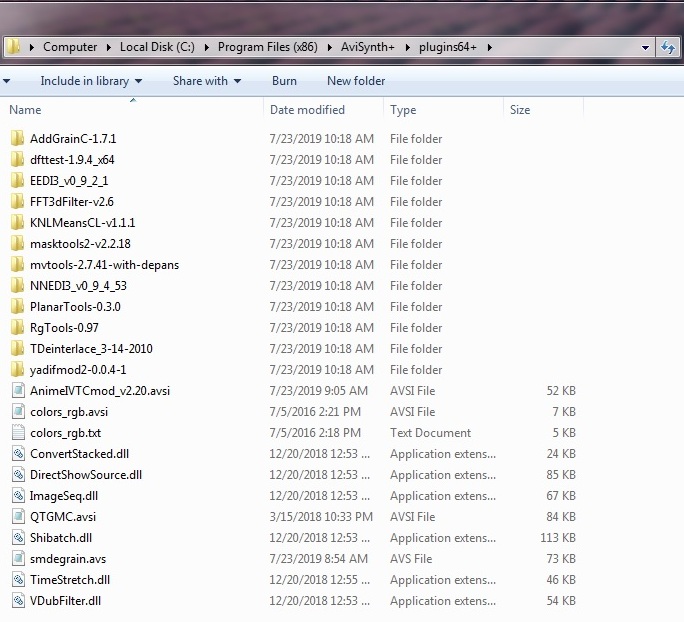Select the VDubFilter.dll file name

pyautogui.click(x=65, y=601)
